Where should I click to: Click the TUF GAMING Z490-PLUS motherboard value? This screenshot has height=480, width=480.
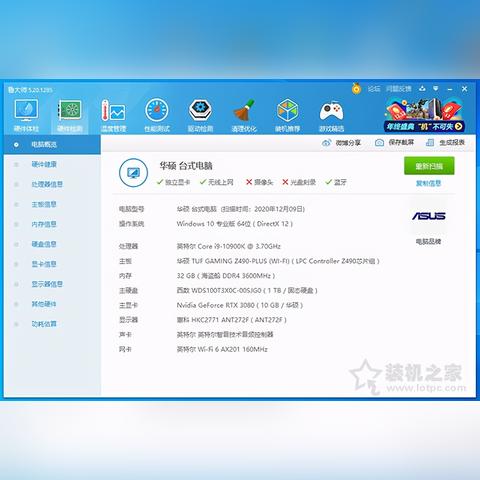278,261
